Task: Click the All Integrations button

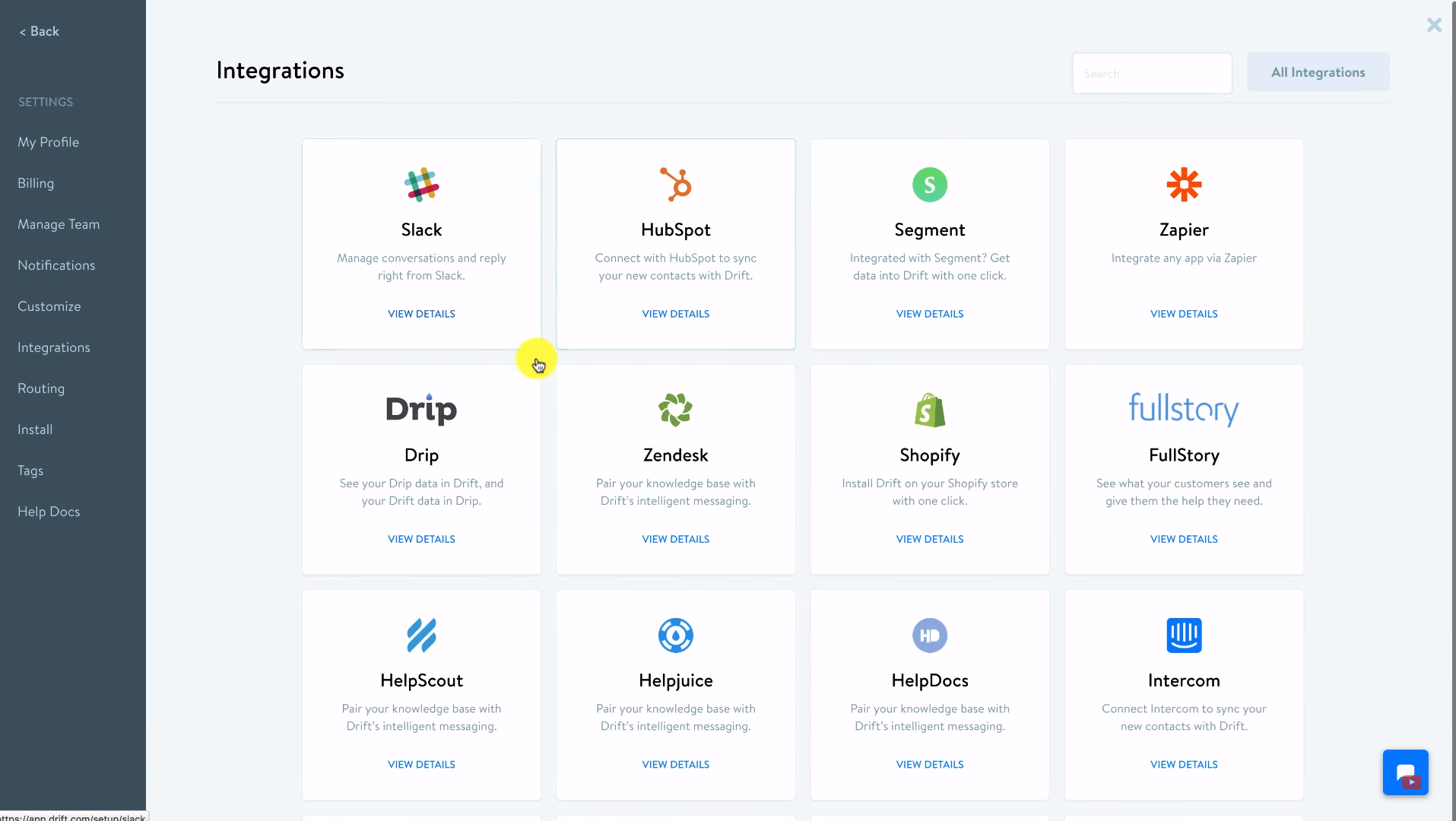Action: point(1318,72)
